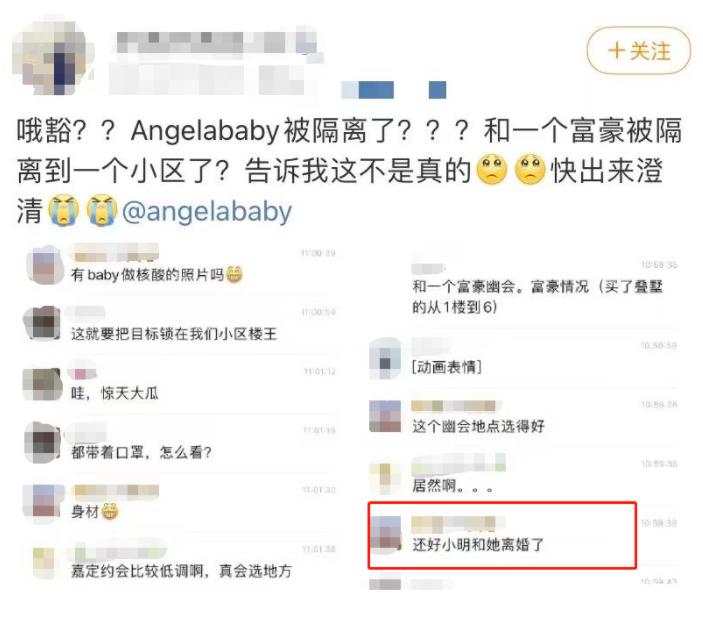Tap avatar beside 哇，惊天大瓜 message
Viewport: 703px width, 623px height.
[42, 384]
